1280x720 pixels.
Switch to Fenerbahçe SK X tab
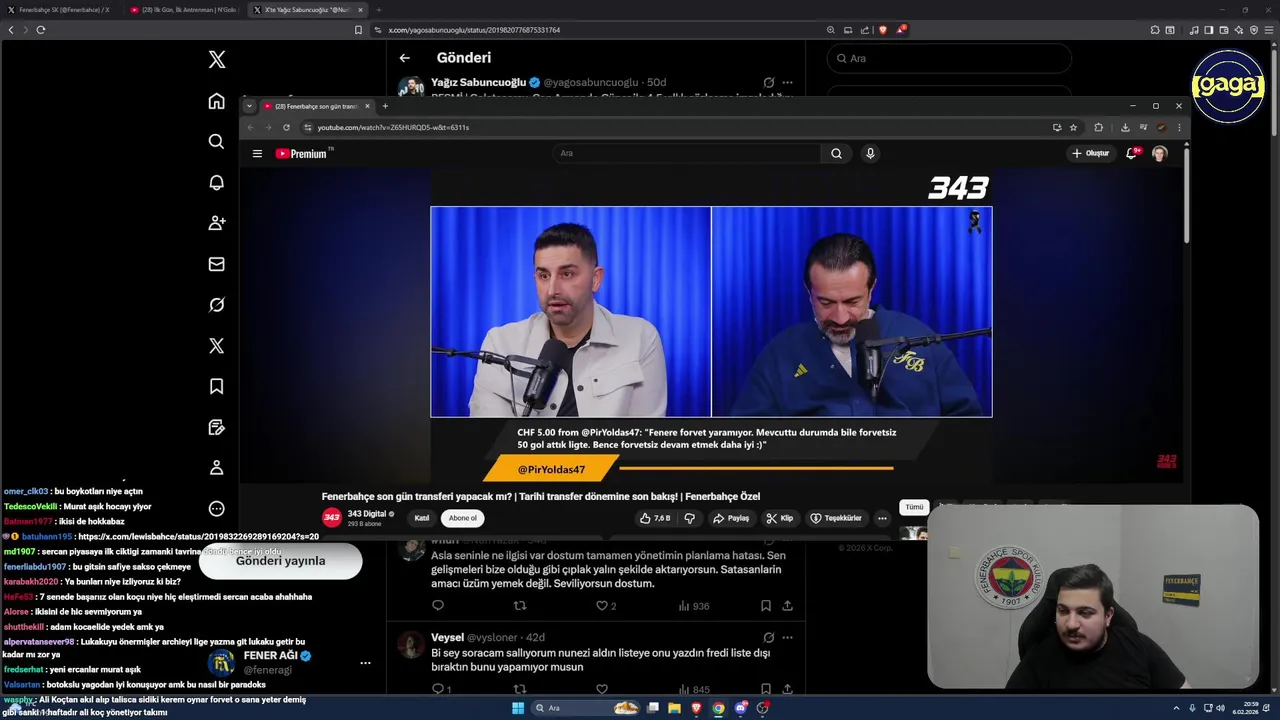[x=63, y=10]
